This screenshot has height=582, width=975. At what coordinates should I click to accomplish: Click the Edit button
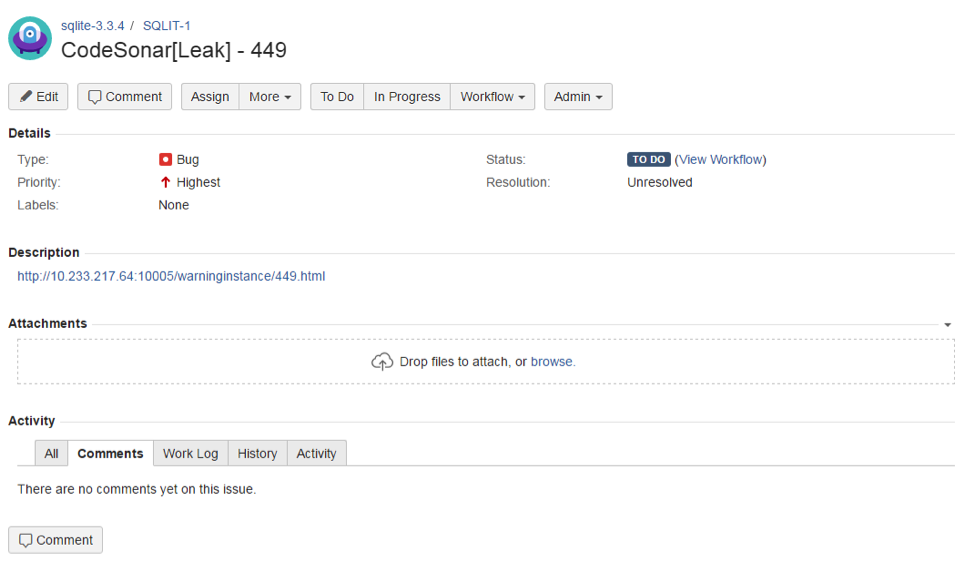[39, 97]
